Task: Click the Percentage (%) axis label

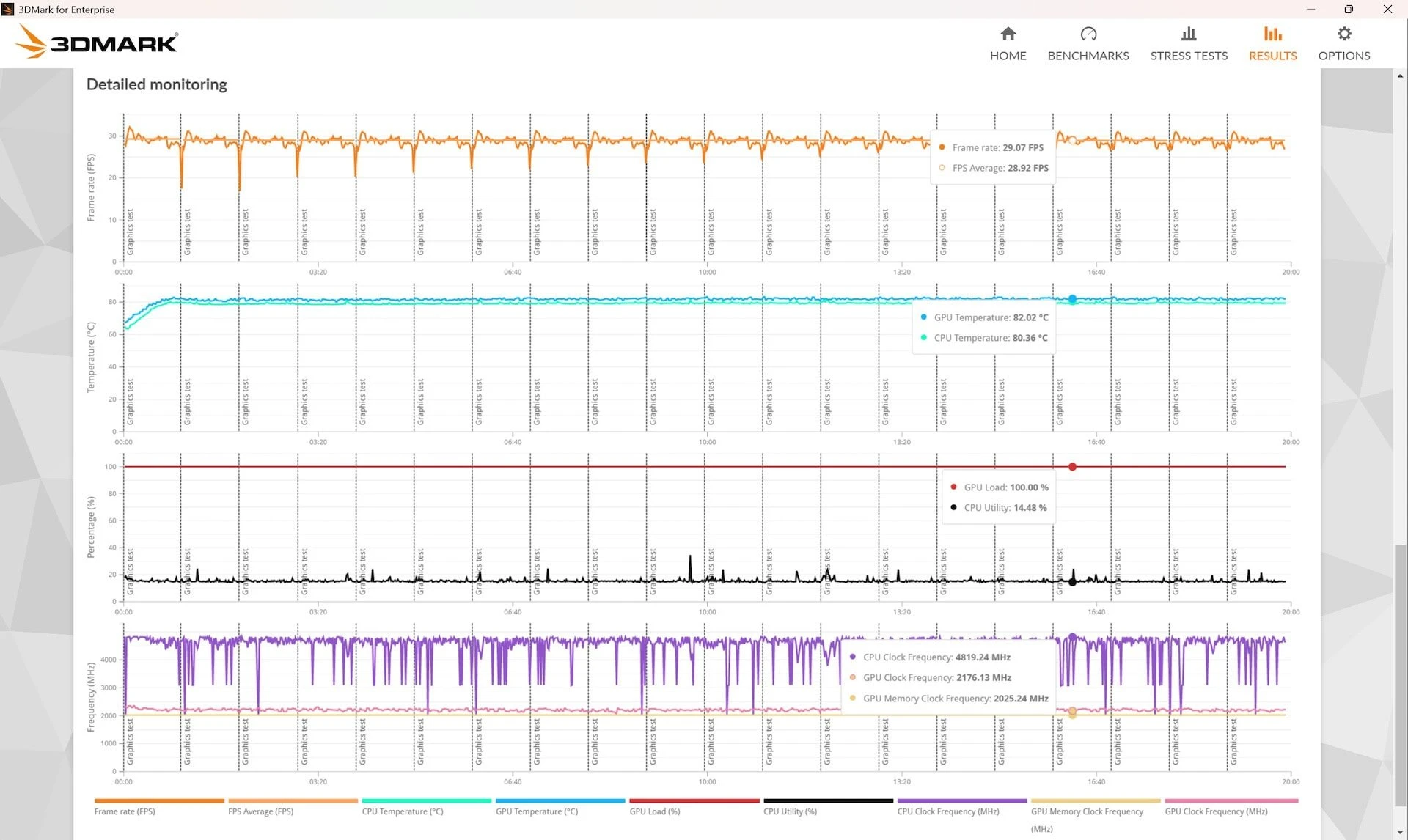Action: click(91, 527)
